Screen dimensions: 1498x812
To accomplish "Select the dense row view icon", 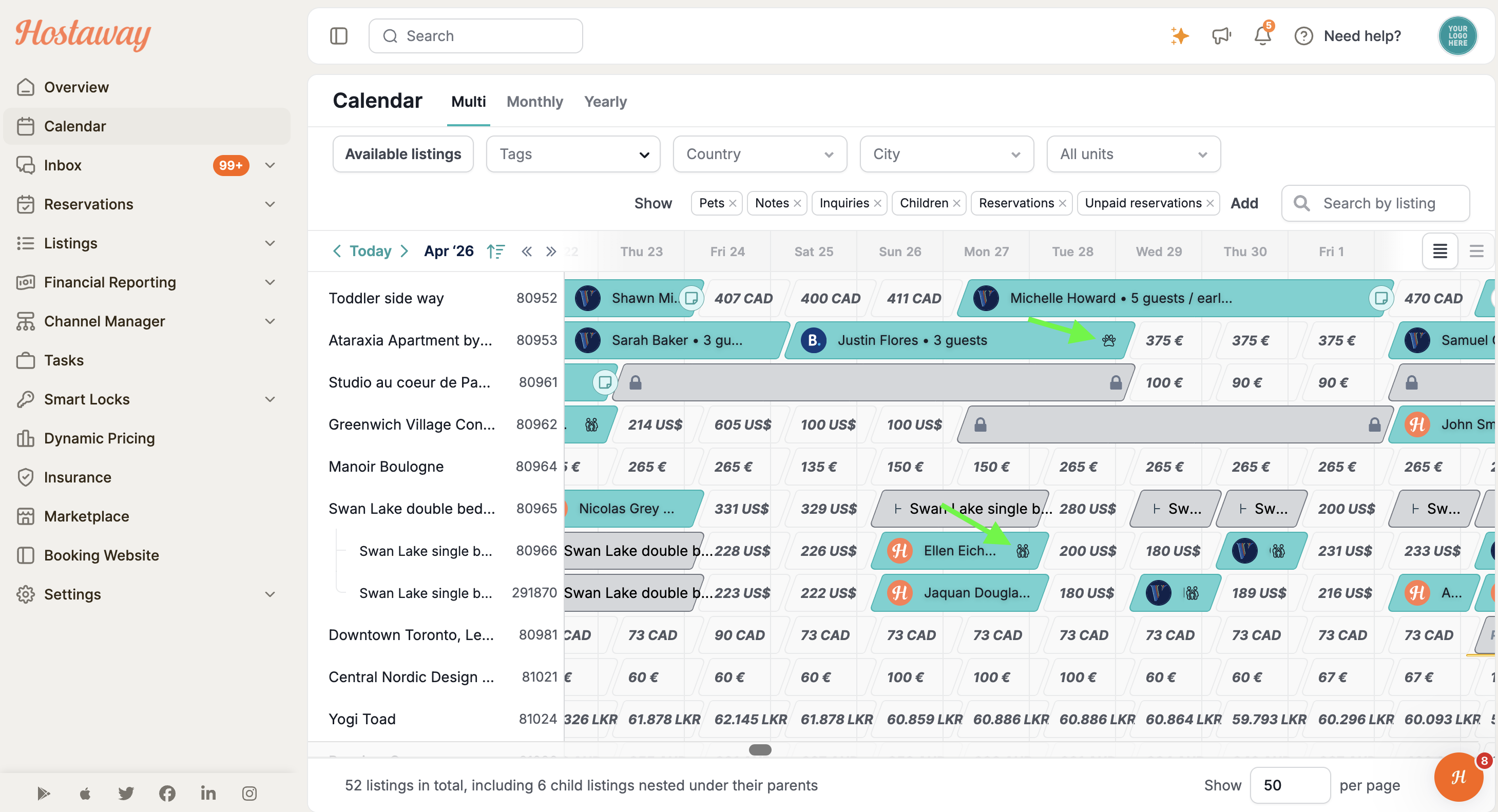I will pos(1440,251).
